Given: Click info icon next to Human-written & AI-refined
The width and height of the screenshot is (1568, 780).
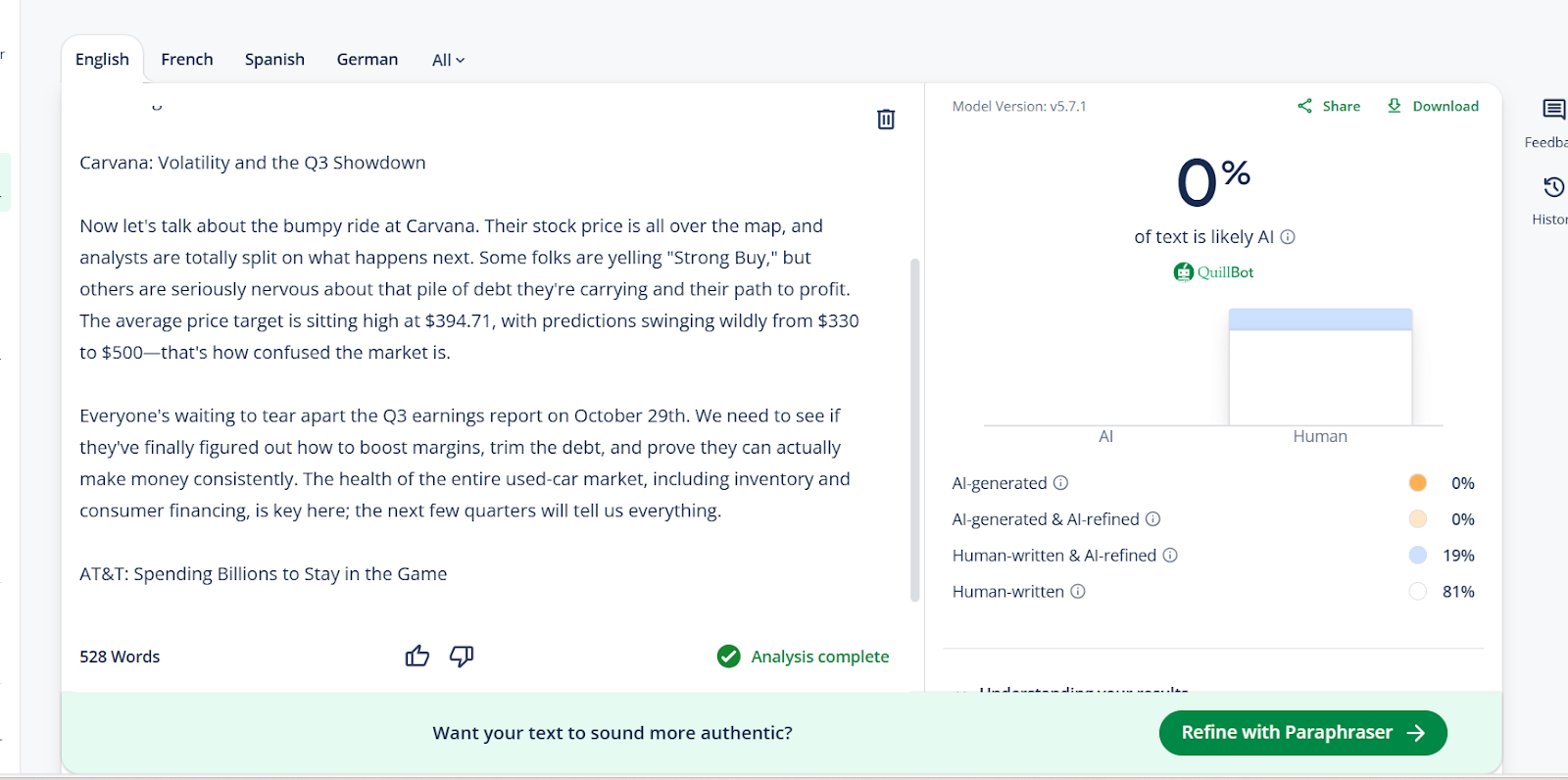Looking at the screenshot, I should click(x=1170, y=556).
